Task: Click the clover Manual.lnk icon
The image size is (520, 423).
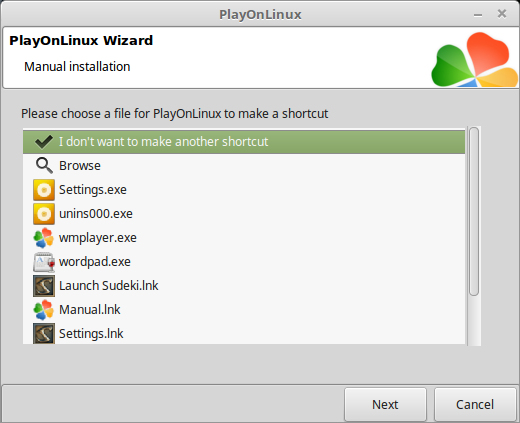Action: (x=44, y=310)
